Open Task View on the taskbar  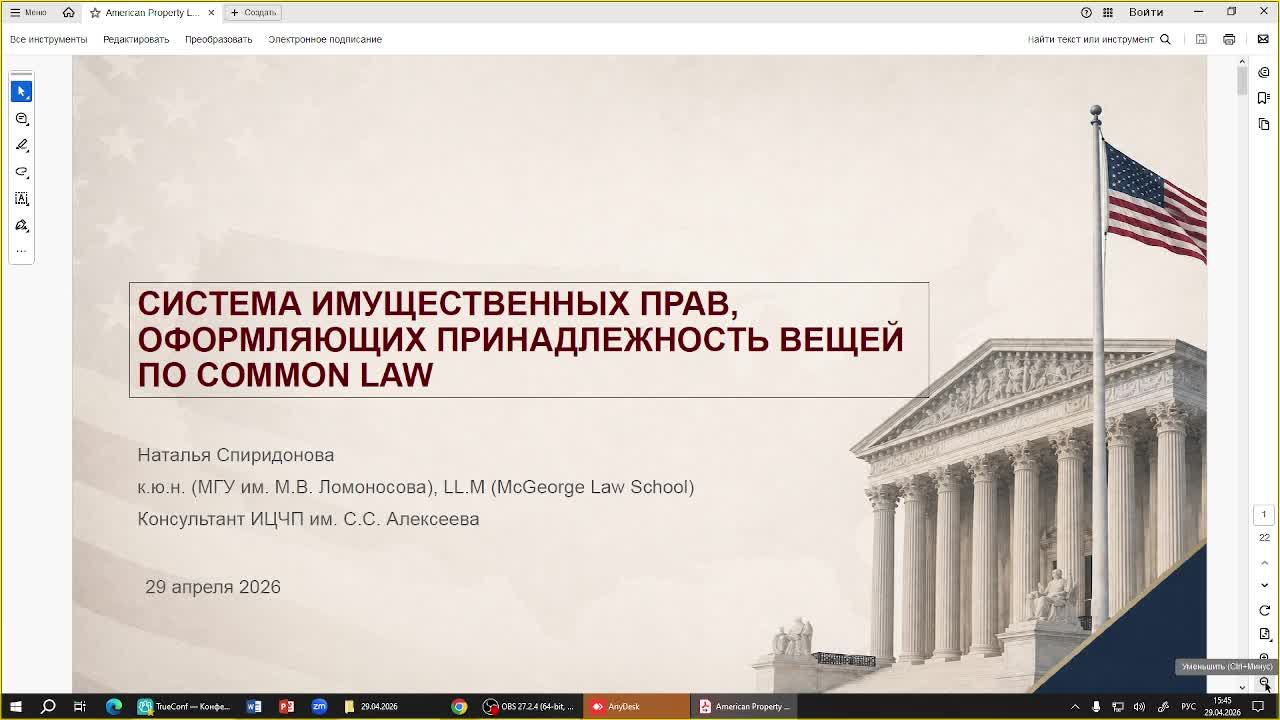[80, 706]
